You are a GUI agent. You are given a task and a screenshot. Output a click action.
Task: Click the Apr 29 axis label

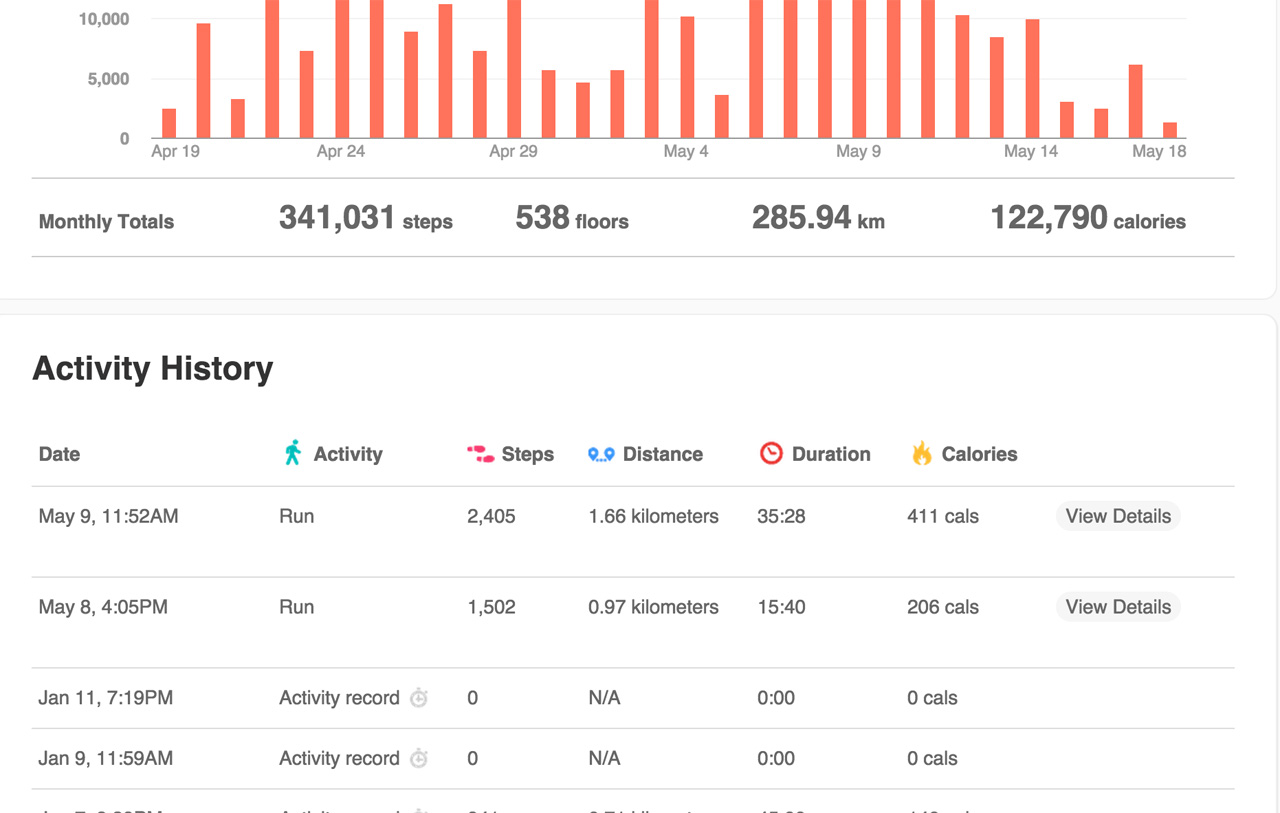click(x=513, y=152)
